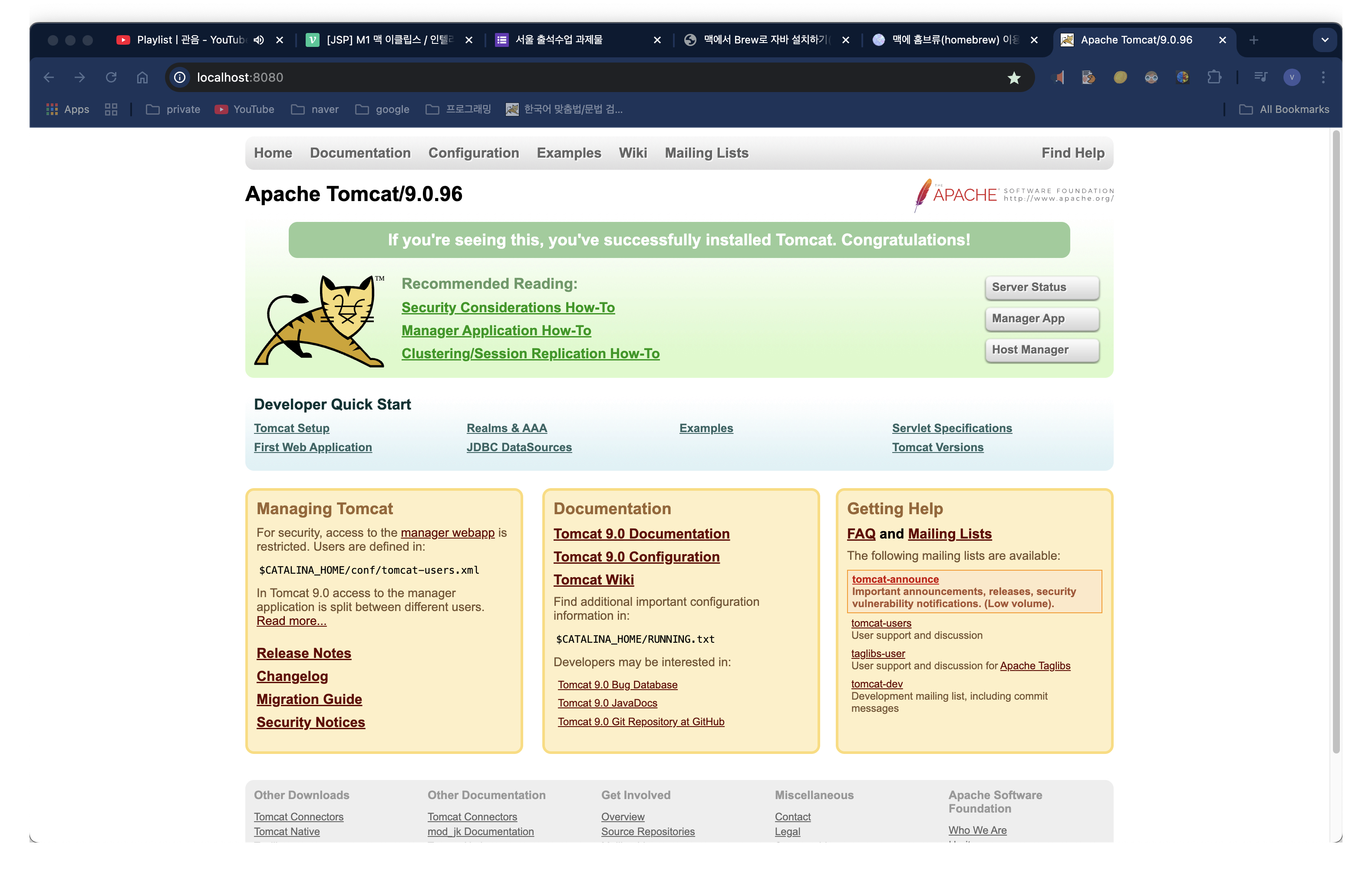Viewport: 1372px width, 879px height.
Task: Open the Documentation navigation item
Action: pos(360,153)
